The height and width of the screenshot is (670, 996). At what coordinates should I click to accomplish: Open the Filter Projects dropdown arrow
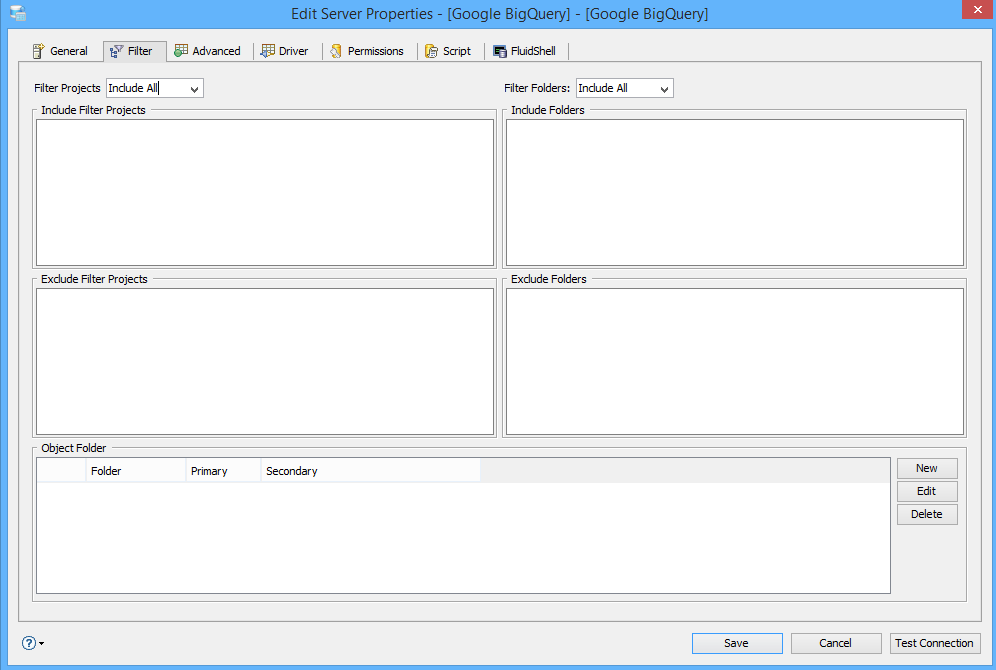pos(194,89)
